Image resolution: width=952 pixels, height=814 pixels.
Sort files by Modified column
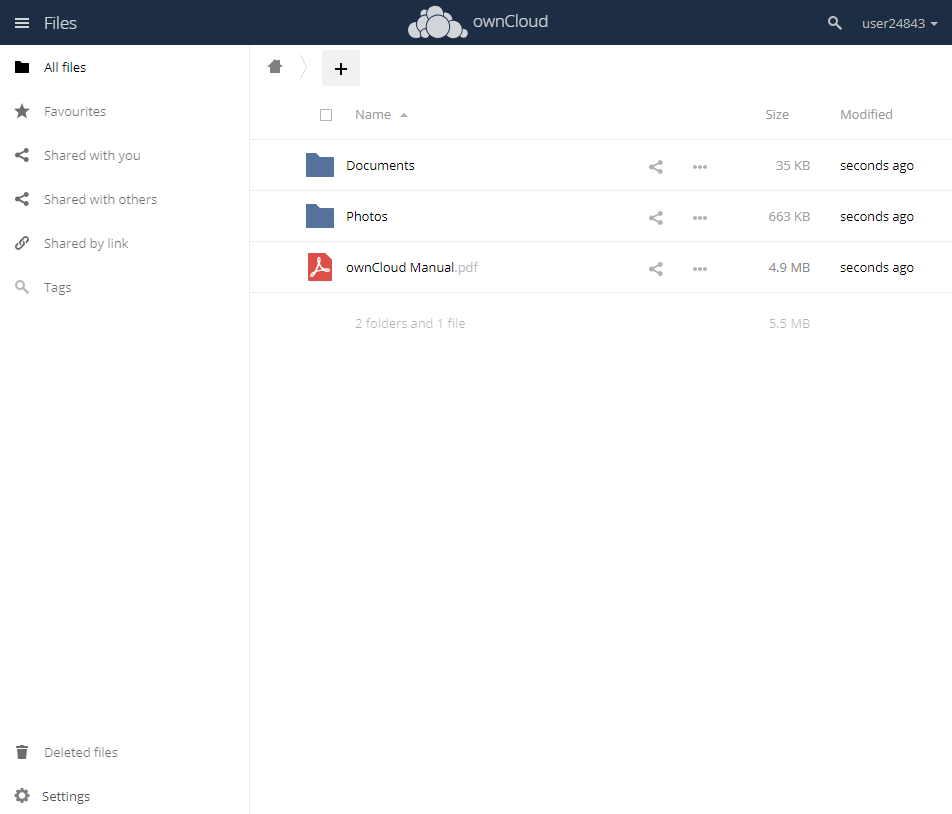coord(866,115)
